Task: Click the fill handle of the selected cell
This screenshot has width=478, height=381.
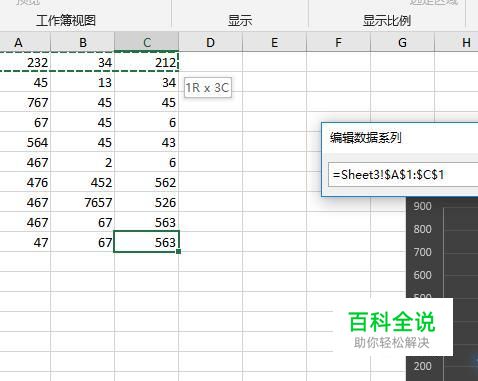Action: tap(179, 251)
